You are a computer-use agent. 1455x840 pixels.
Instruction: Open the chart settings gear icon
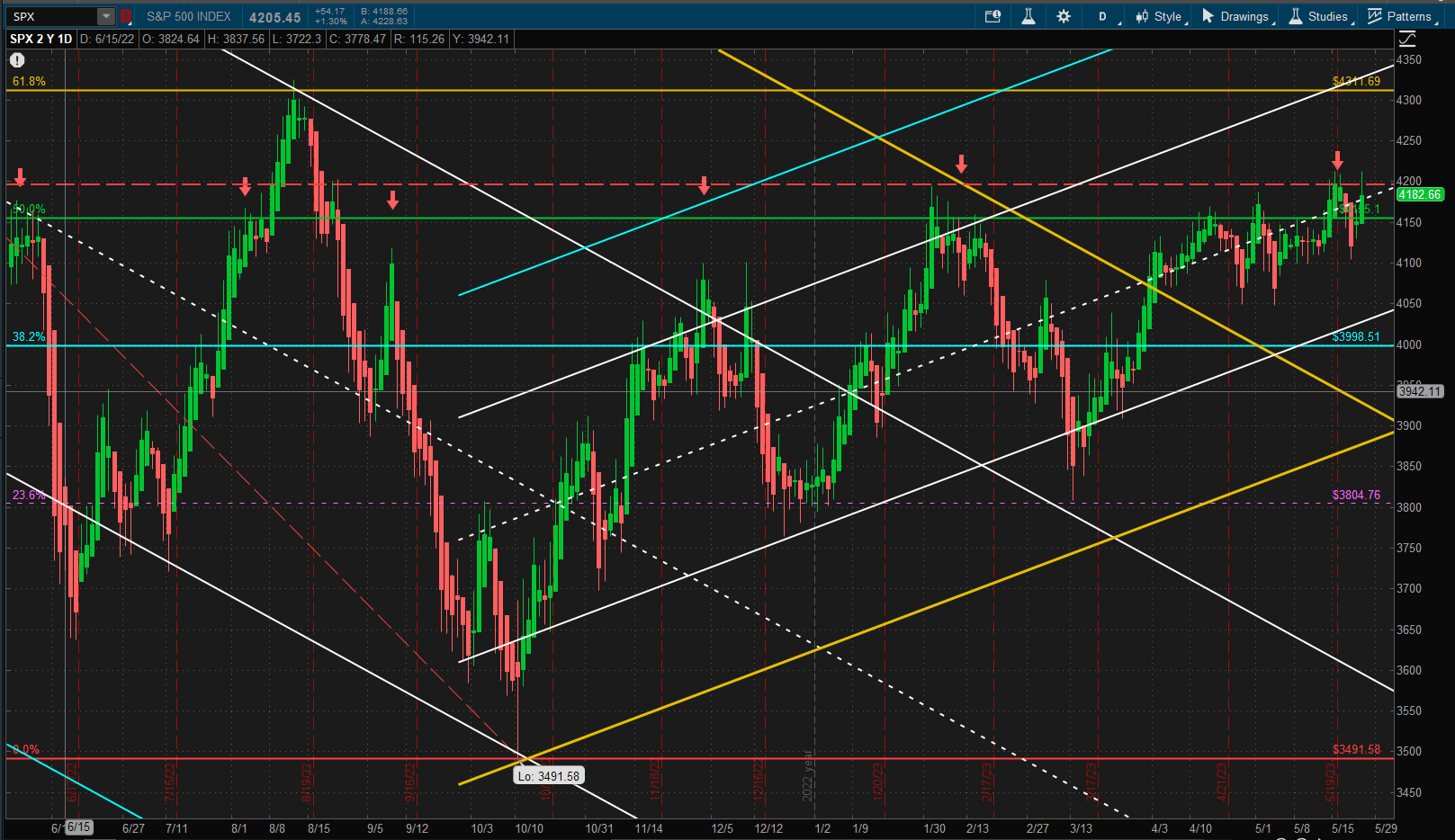coord(1064,16)
